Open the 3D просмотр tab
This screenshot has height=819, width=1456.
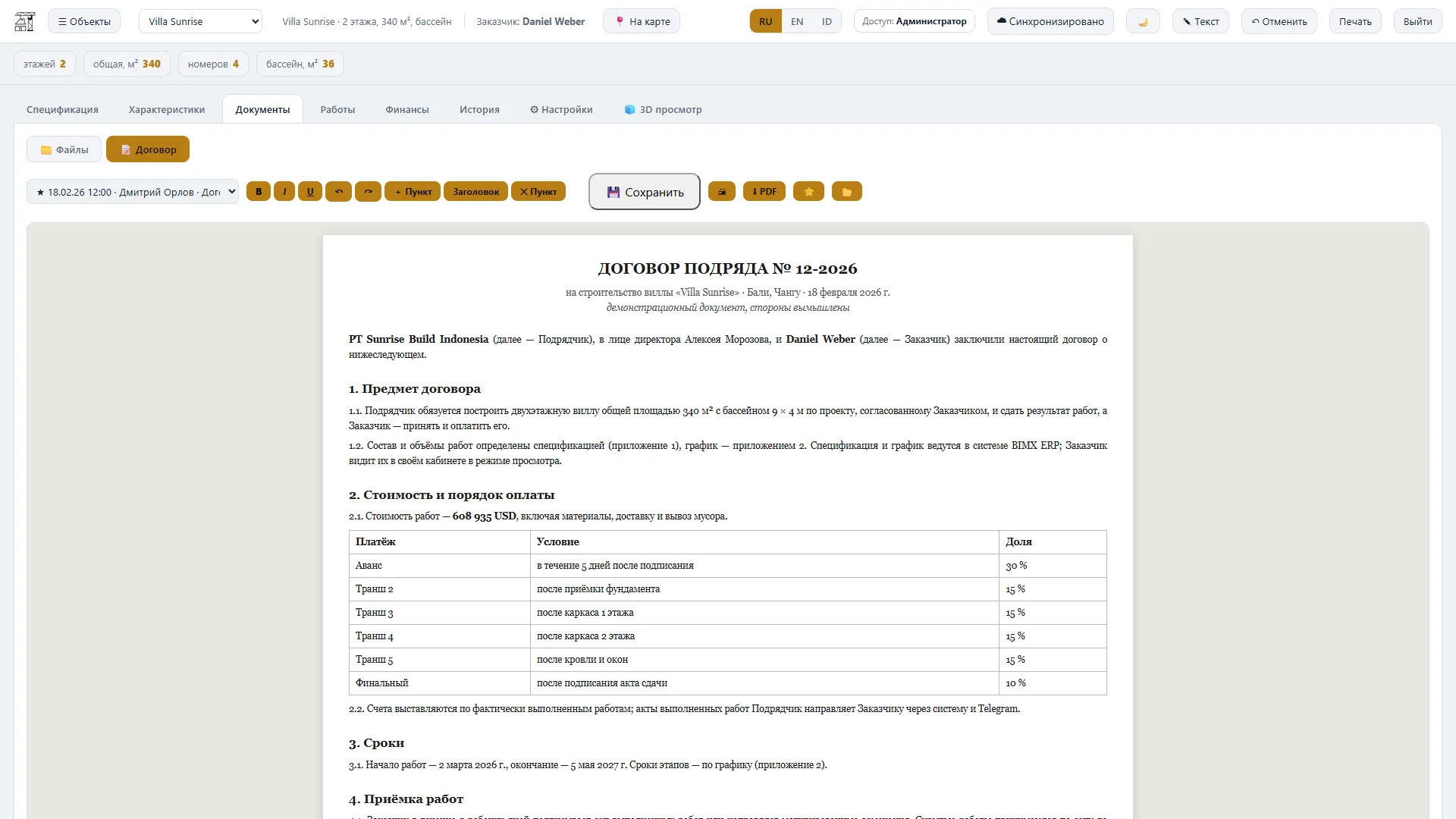663,109
